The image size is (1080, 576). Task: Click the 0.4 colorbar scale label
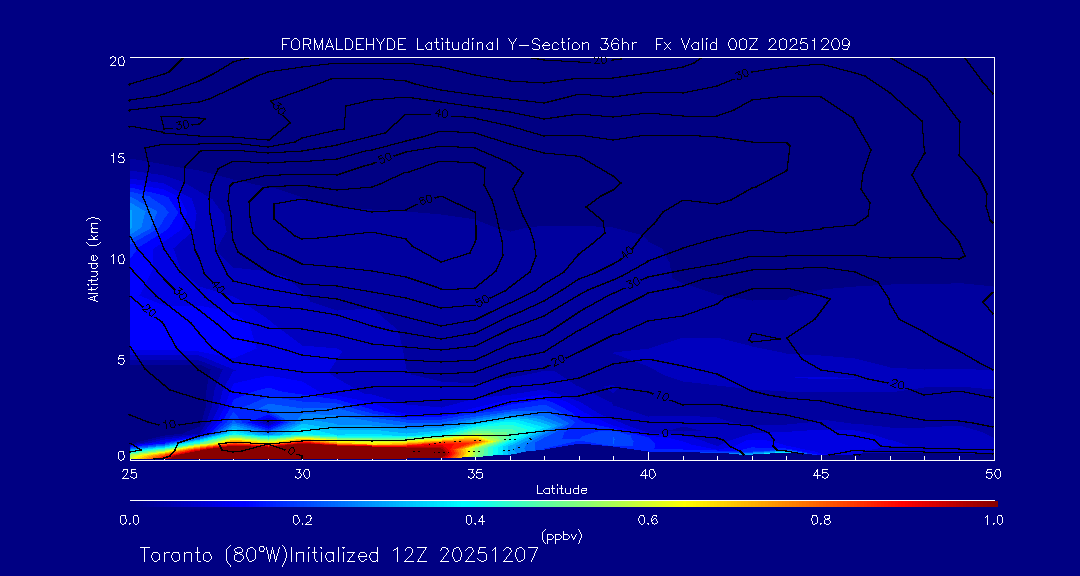point(475,520)
